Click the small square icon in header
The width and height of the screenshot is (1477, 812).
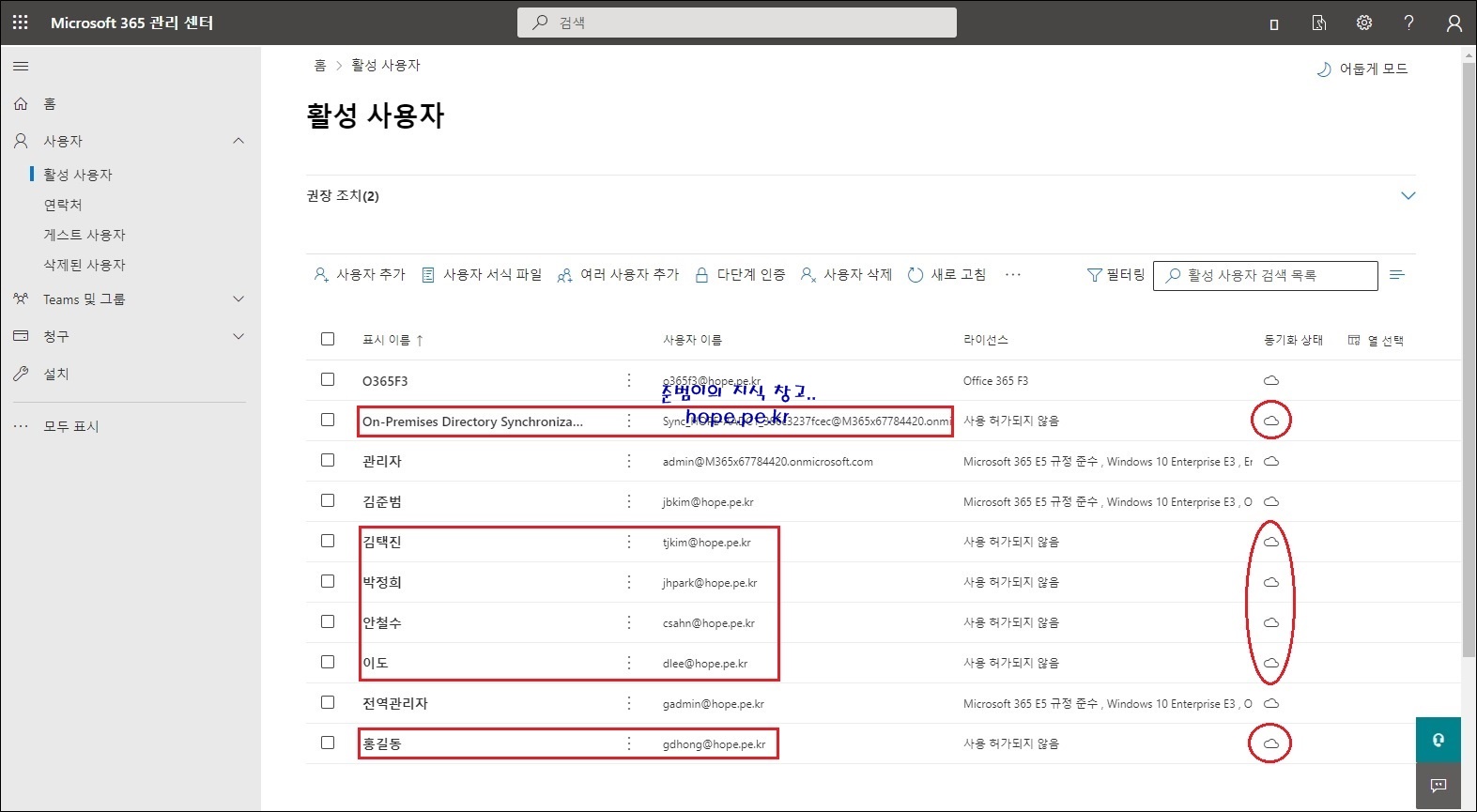1274,24
